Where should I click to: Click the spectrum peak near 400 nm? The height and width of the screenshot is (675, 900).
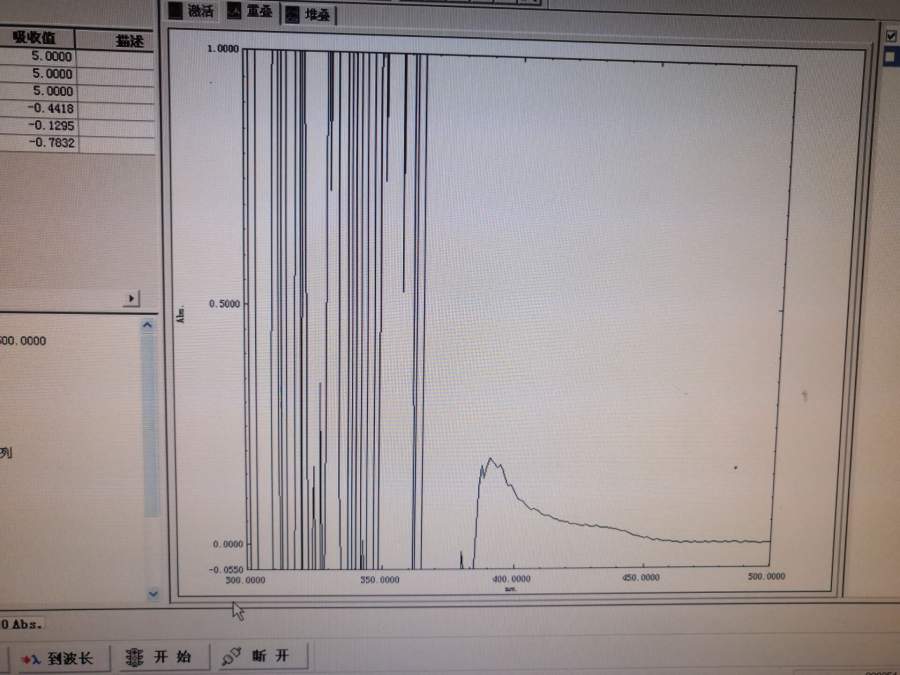point(491,460)
